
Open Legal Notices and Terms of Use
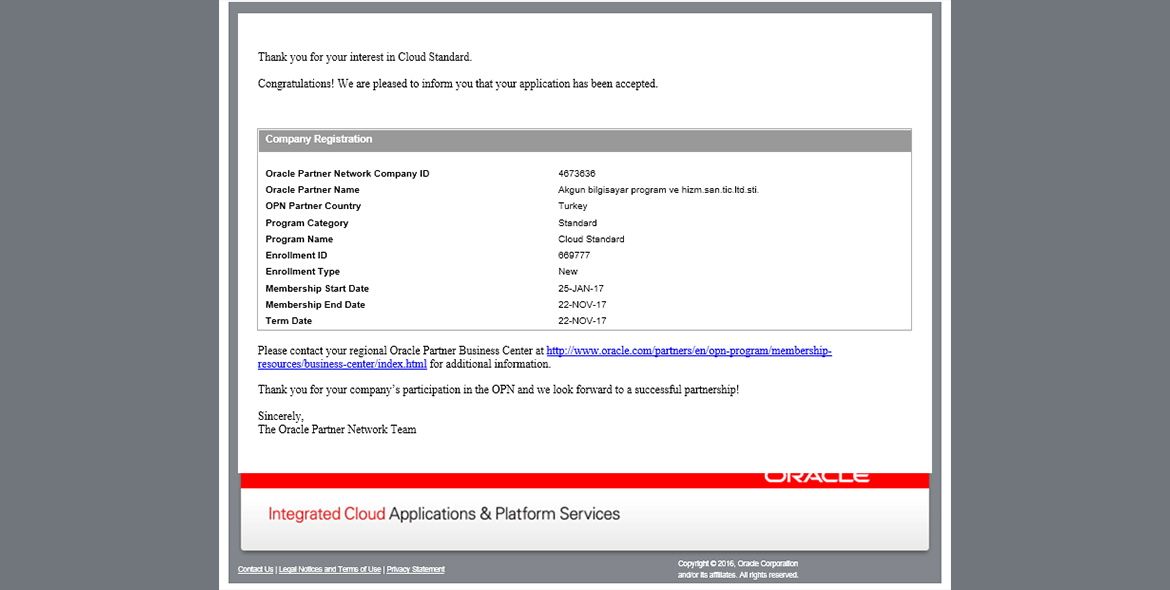point(330,569)
